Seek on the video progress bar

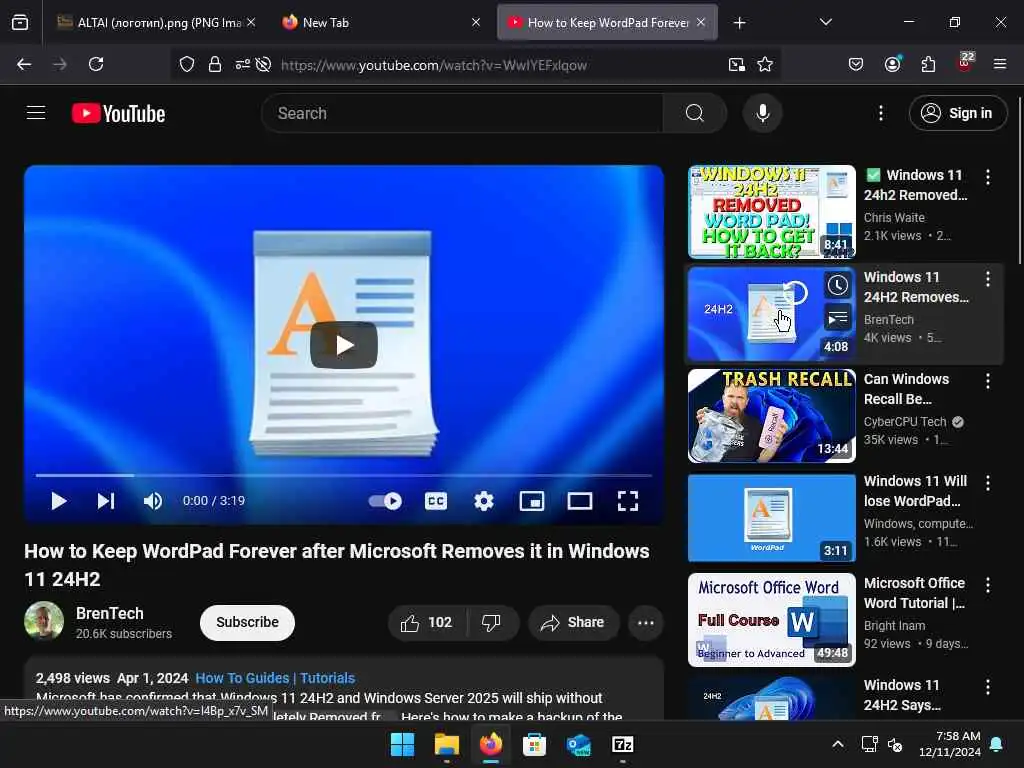344,475
